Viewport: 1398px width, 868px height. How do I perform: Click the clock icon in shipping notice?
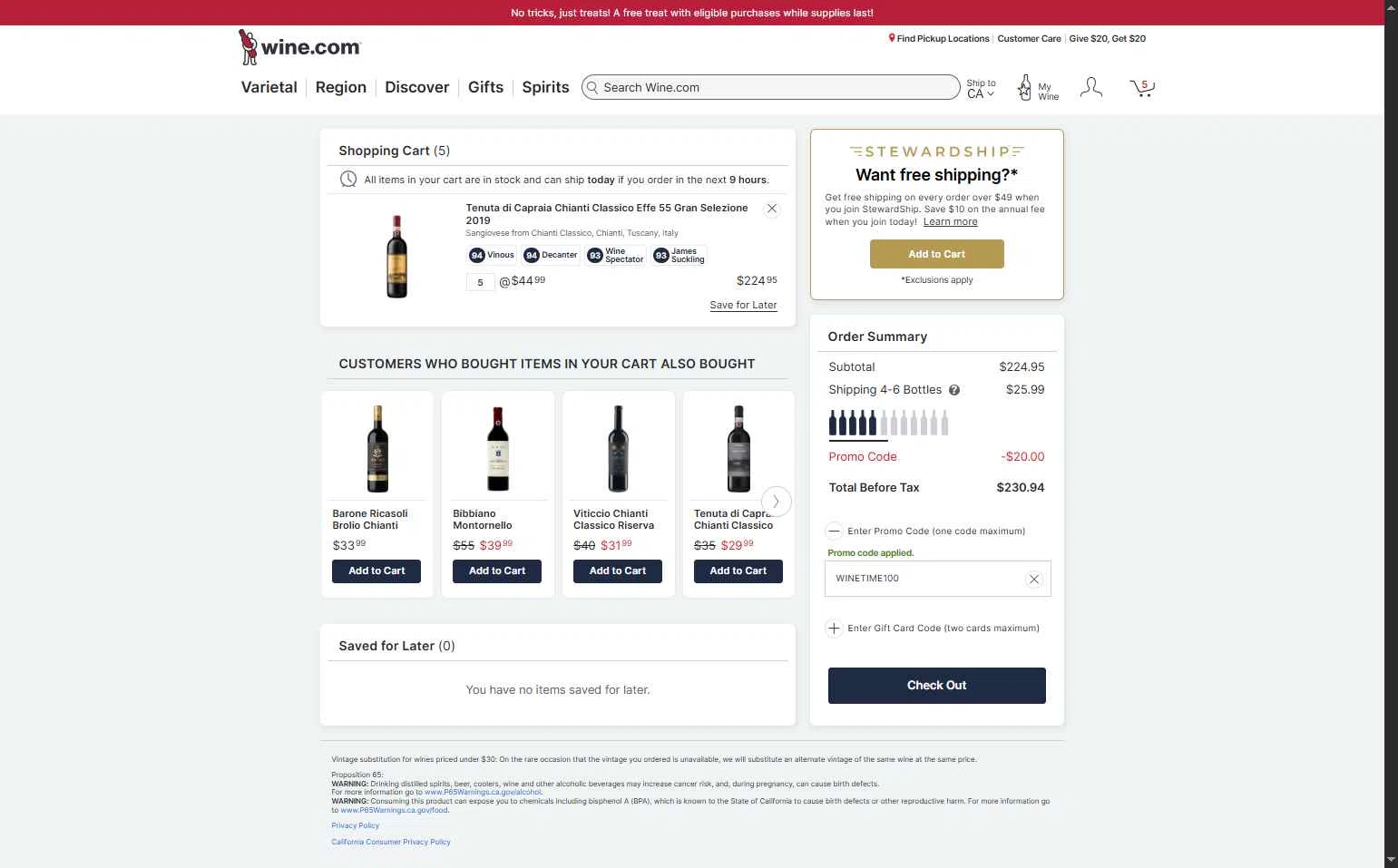(348, 180)
